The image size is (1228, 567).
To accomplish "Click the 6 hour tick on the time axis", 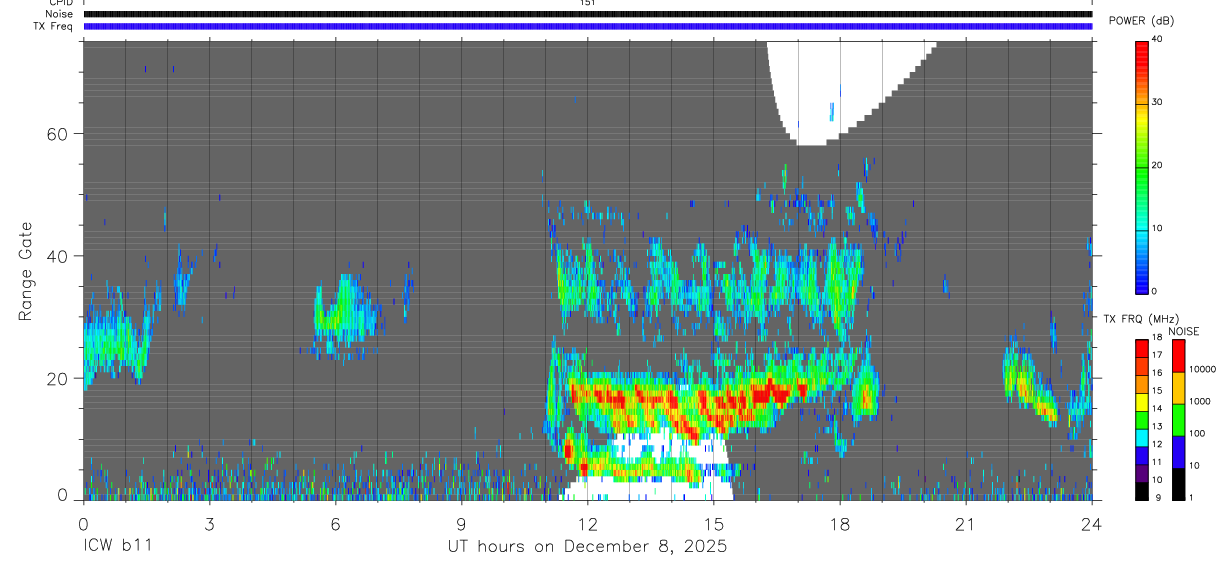I will click(335, 523).
